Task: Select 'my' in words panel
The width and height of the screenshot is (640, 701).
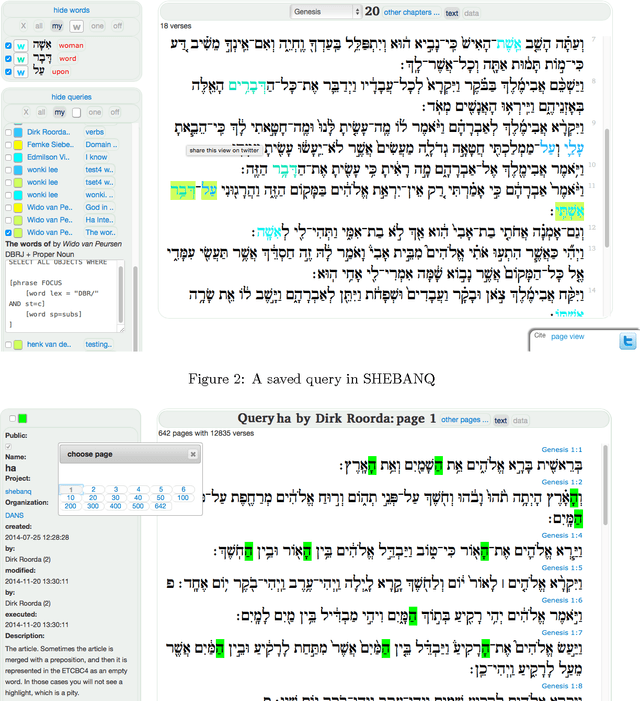Action: click(x=57, y=26)
